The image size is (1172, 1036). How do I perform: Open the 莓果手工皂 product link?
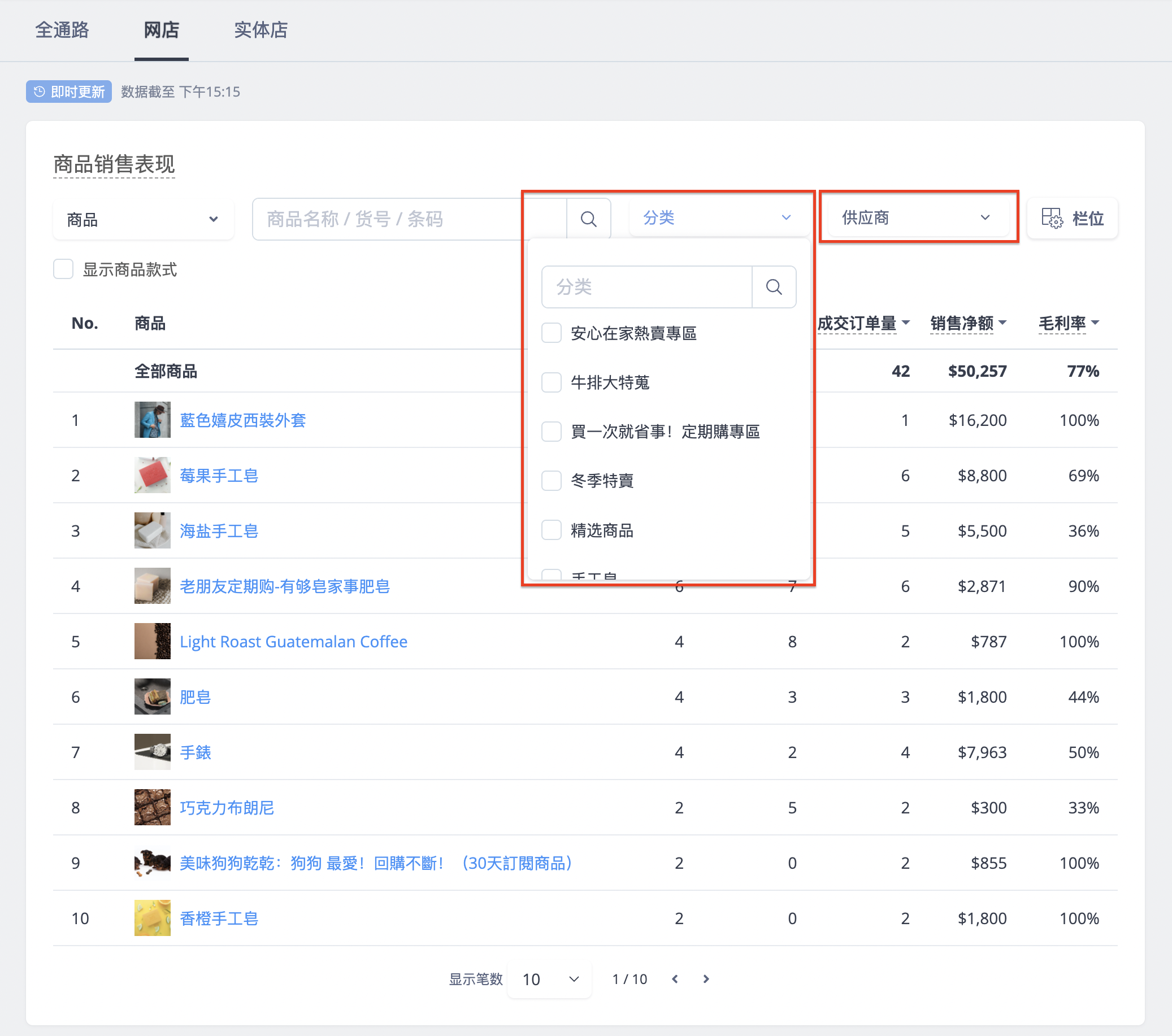click(x=219, y=475)
